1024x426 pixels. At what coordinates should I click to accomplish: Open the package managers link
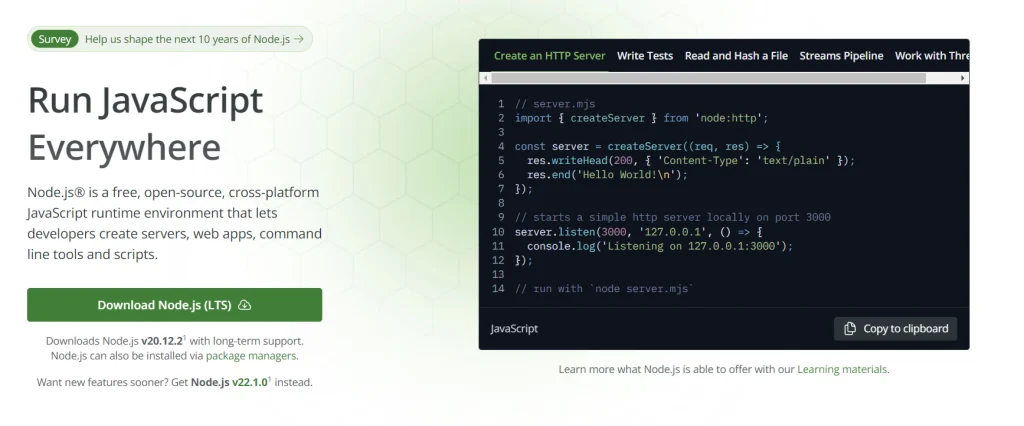point(251,356)
